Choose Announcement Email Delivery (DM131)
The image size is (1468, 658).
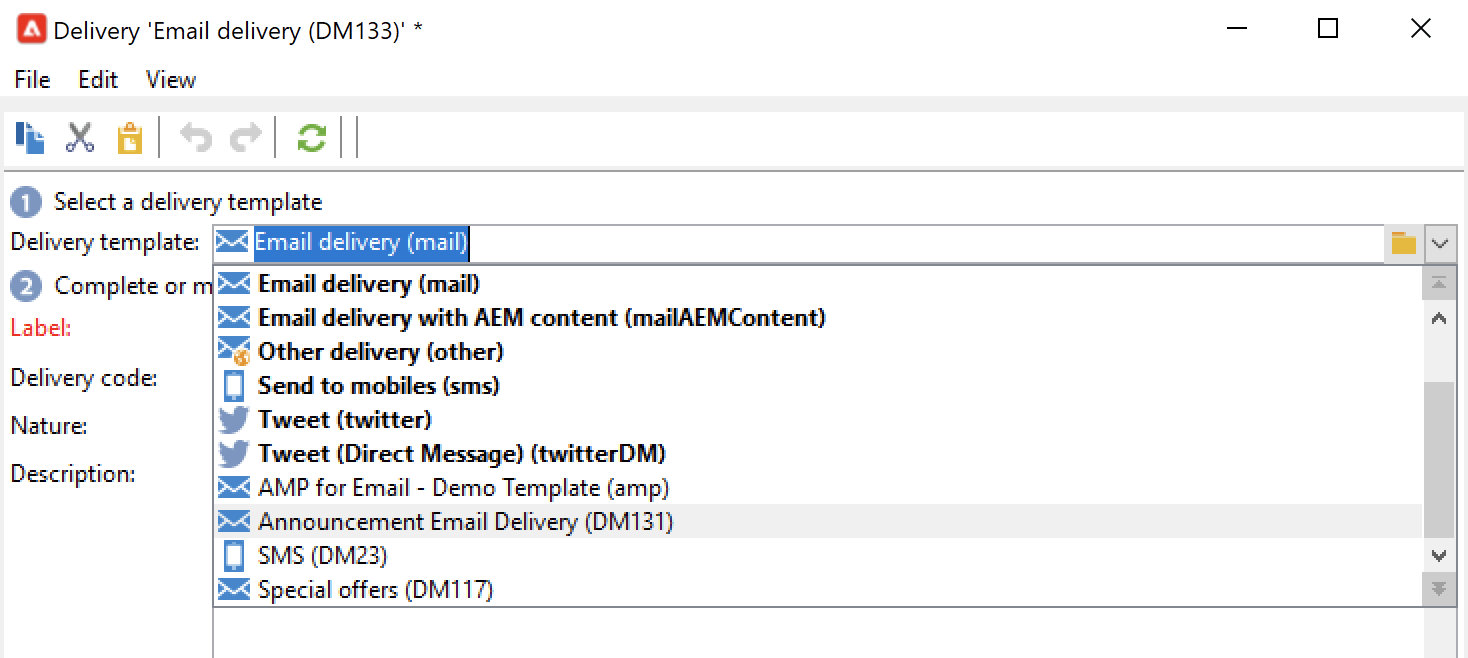point(465,522)
